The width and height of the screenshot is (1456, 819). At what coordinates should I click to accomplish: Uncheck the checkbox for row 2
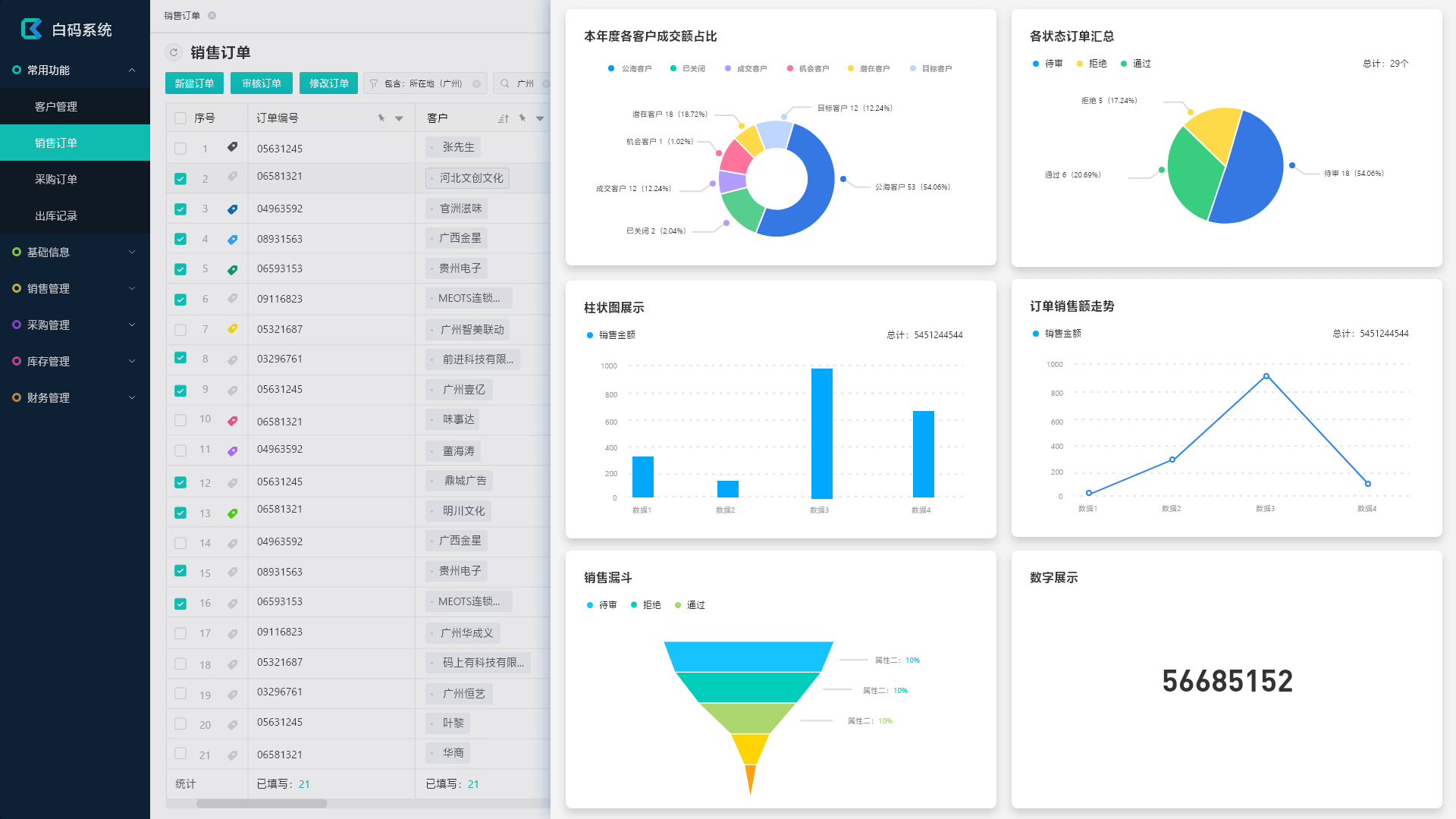pyautogui.click(x=180, y=179)
